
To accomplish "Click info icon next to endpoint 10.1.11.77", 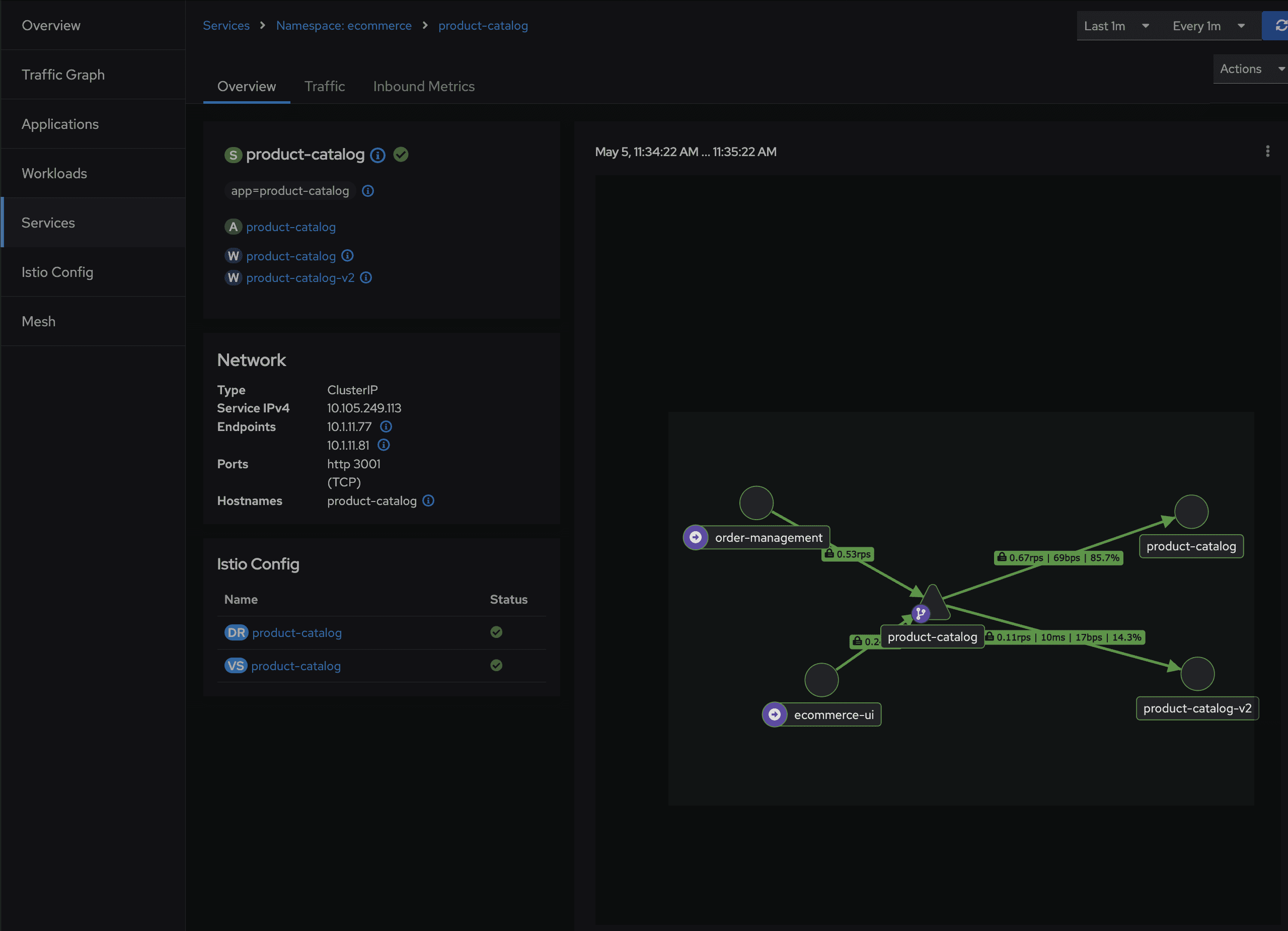I will pyautogui.click(x=386, y=426).
